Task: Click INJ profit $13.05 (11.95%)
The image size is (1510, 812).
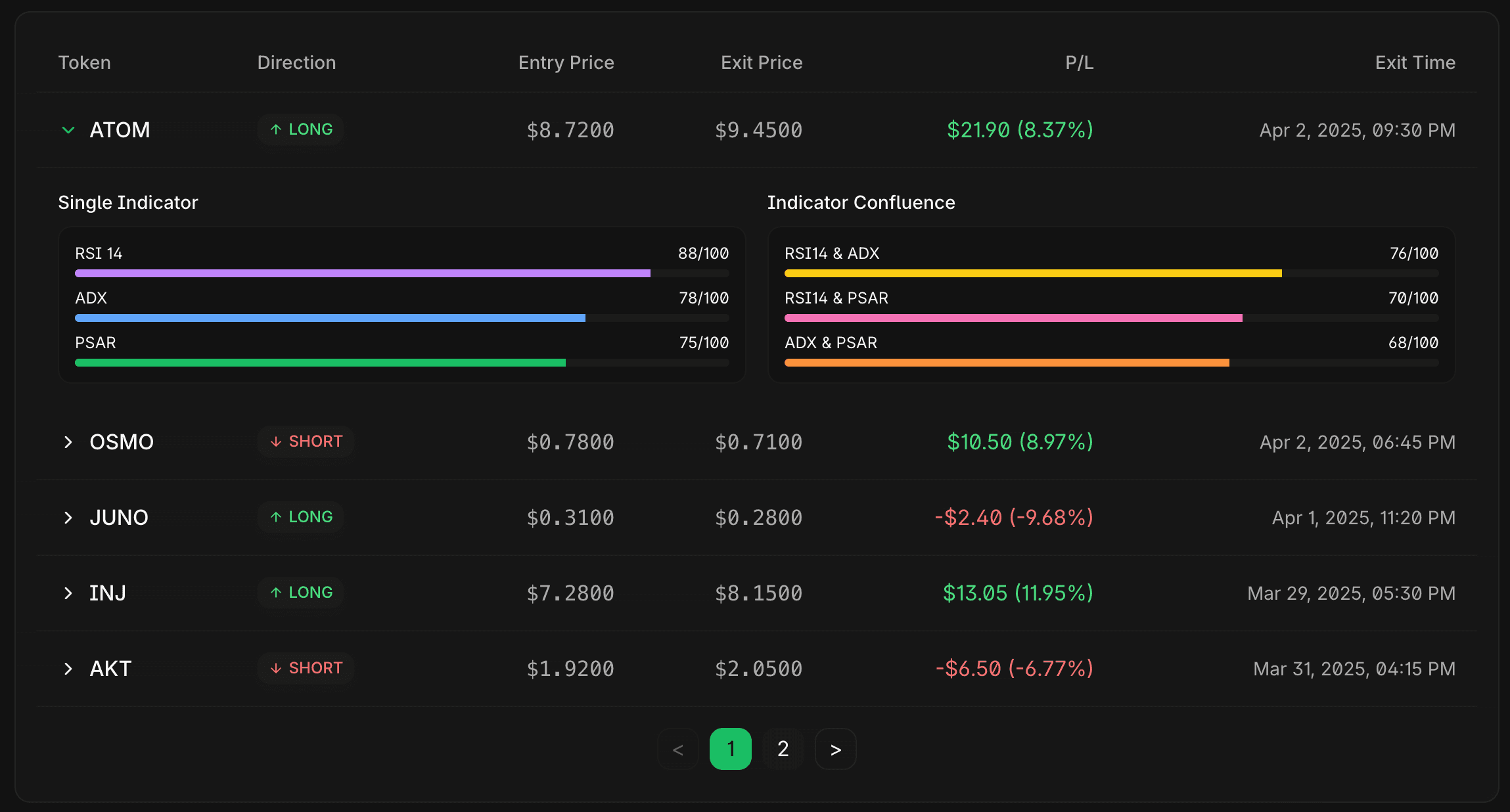Action: (1018, 593)
